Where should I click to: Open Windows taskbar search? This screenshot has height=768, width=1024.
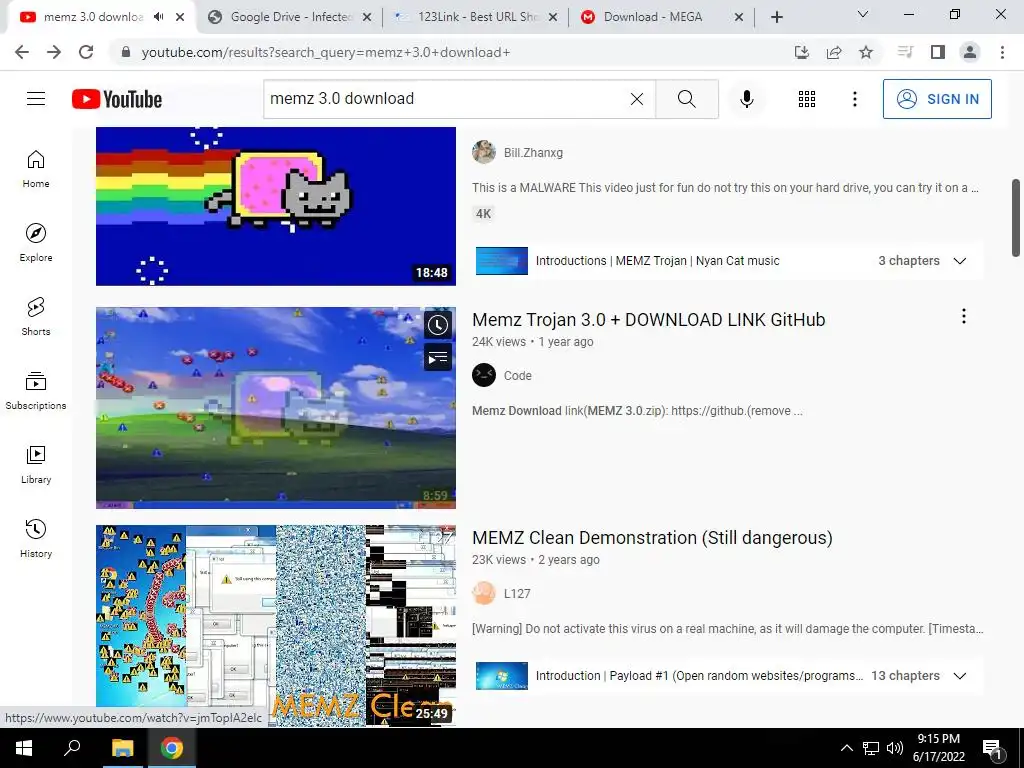click(x=72, y=748)
